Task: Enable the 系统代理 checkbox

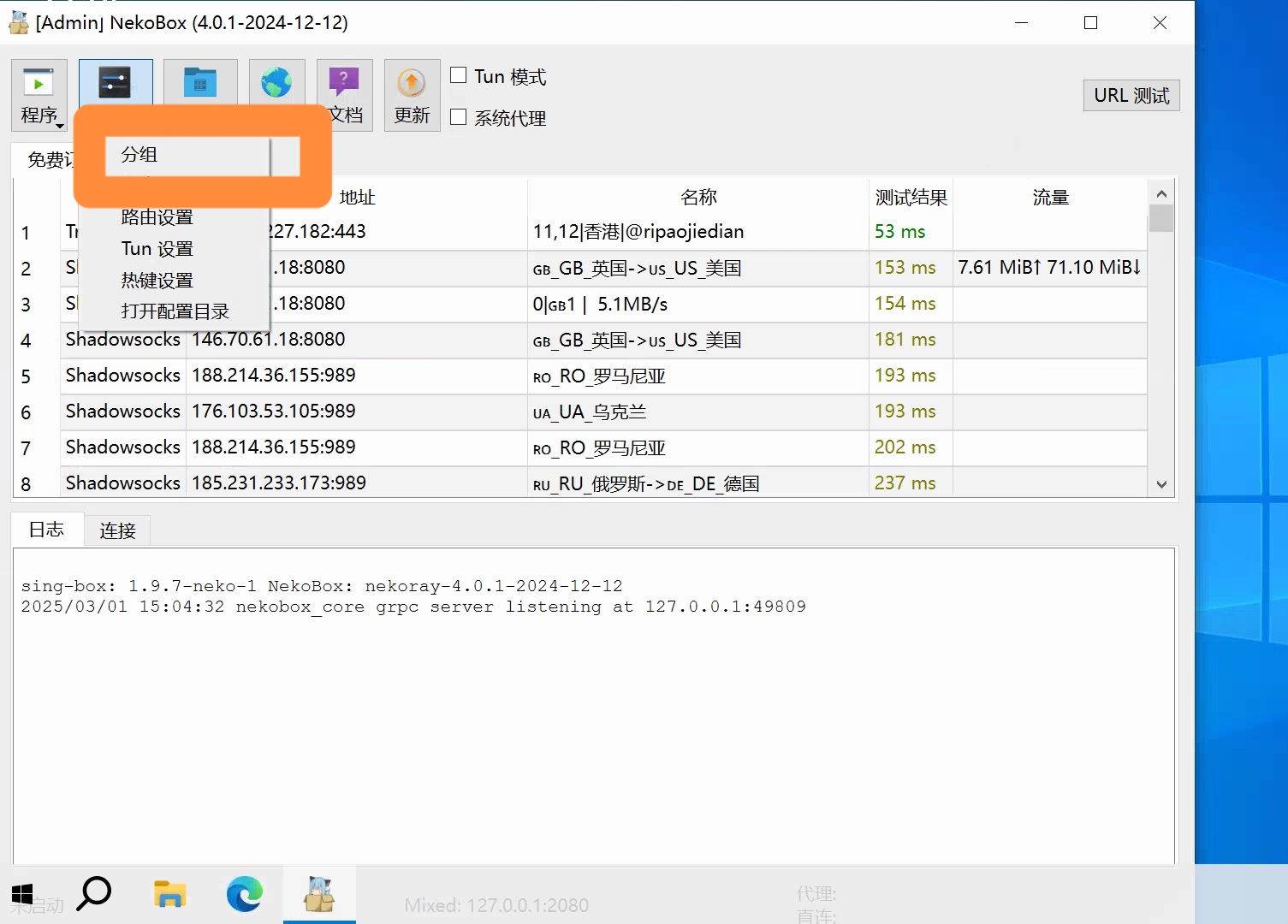Action: tap(459, 116)
